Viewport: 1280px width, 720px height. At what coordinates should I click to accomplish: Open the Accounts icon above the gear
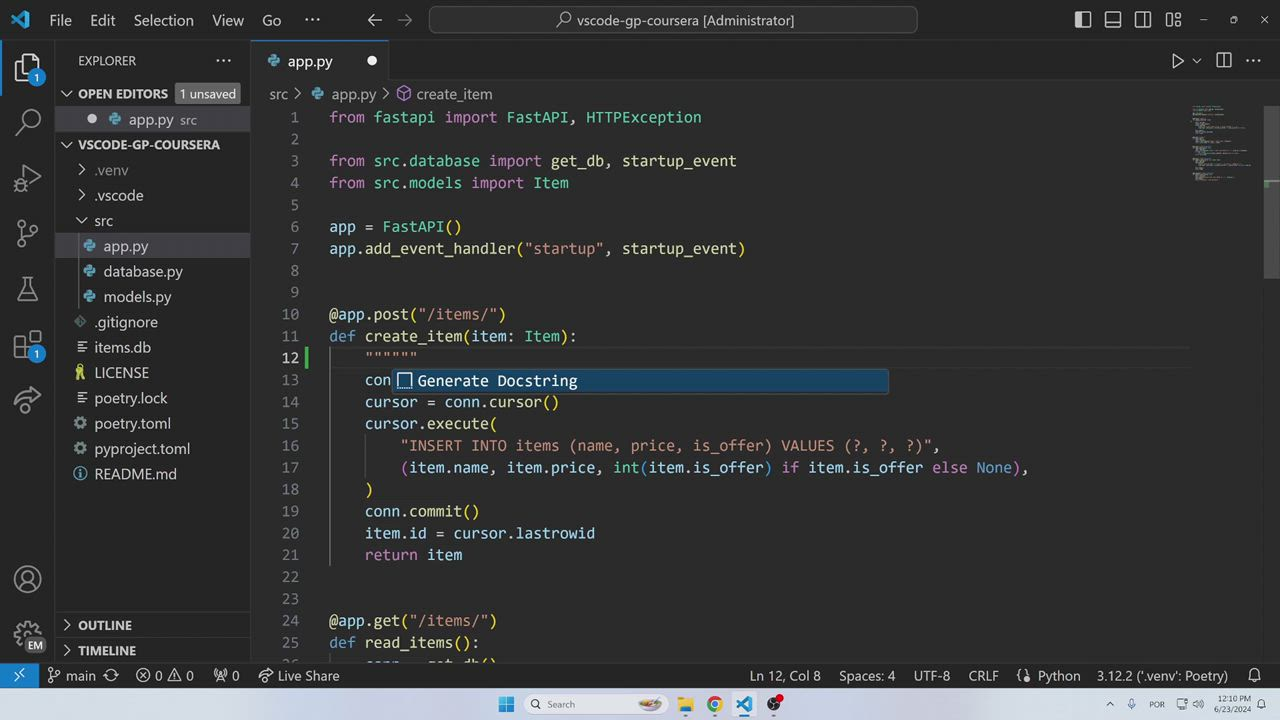point(27,579)
